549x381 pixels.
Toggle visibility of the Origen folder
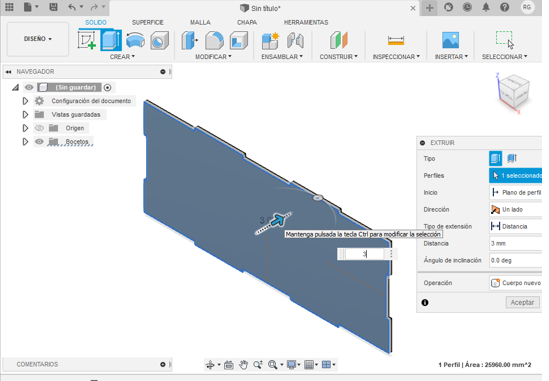39,128
